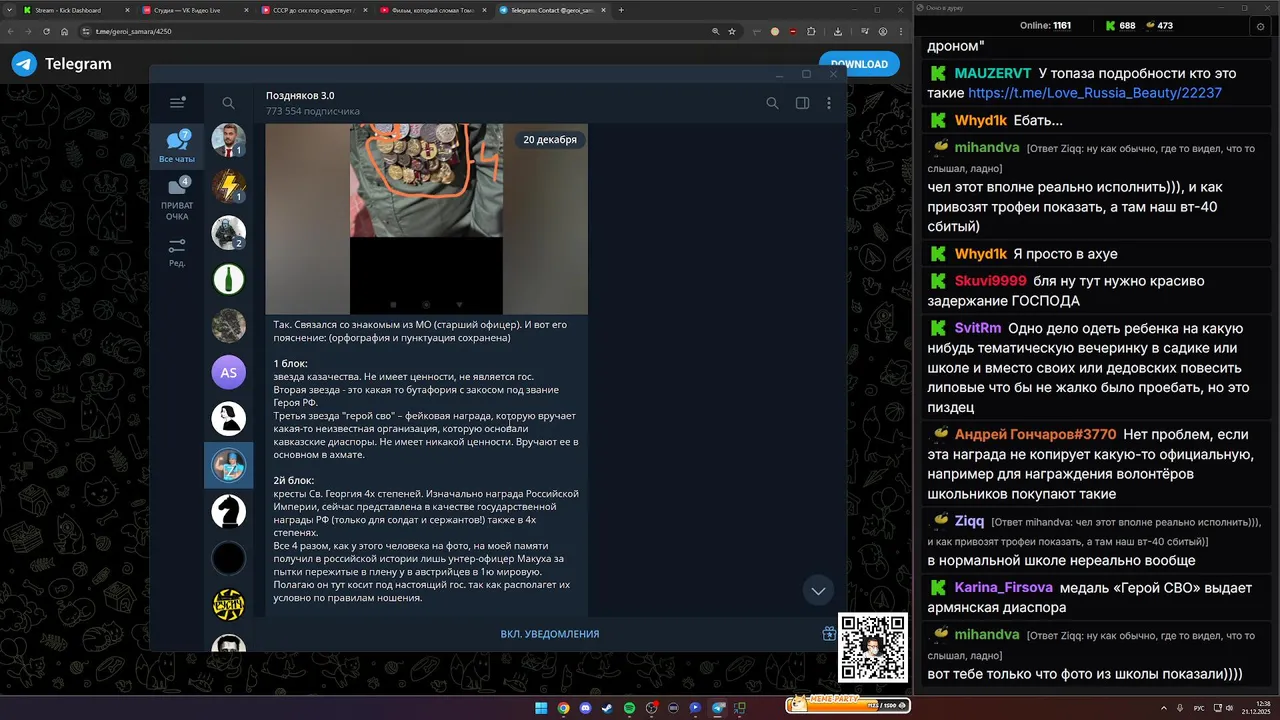Open chat with green bottle avatar

229,279
